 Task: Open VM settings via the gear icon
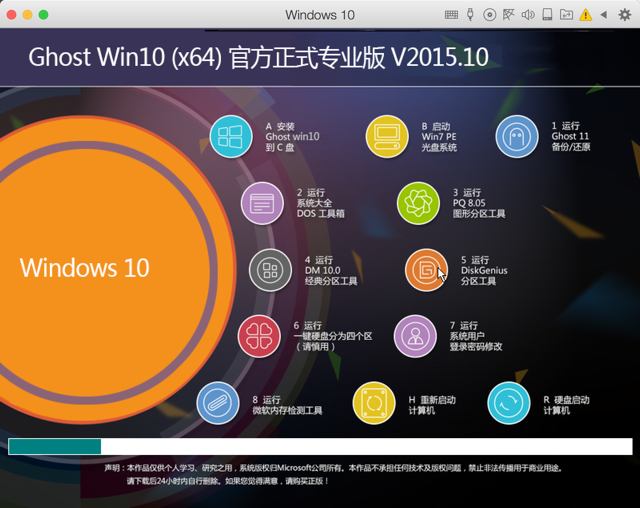[x=624, y=15]
